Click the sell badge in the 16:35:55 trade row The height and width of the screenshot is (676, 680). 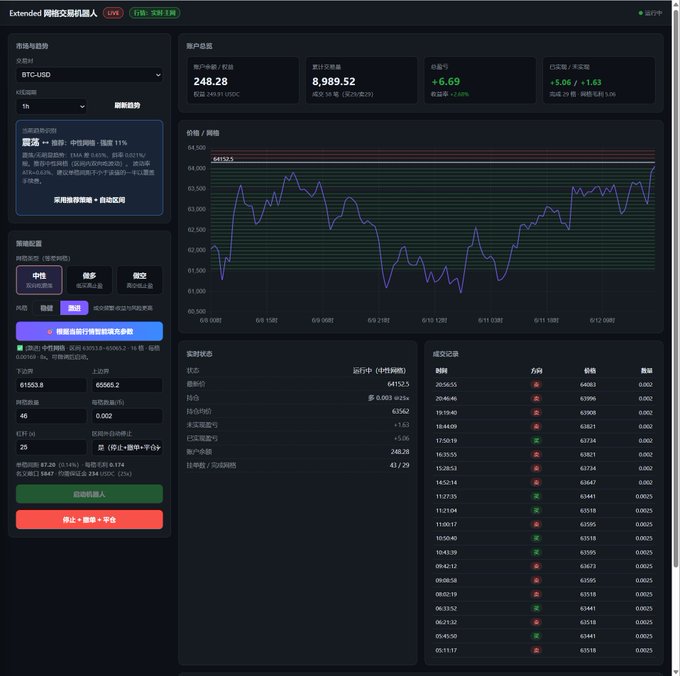click(536, 454)
